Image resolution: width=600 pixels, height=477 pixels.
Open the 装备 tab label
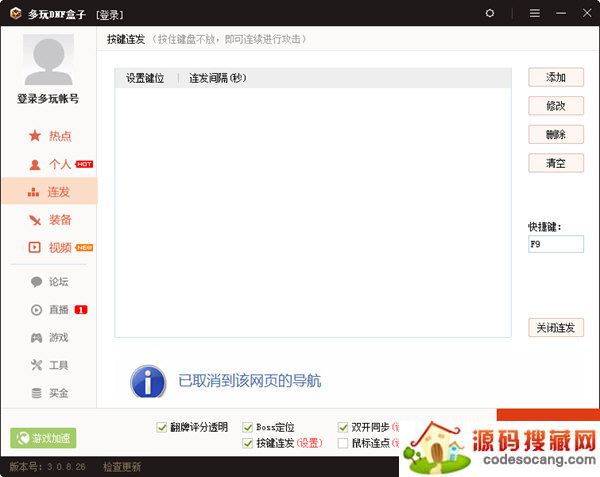[60, 220]
